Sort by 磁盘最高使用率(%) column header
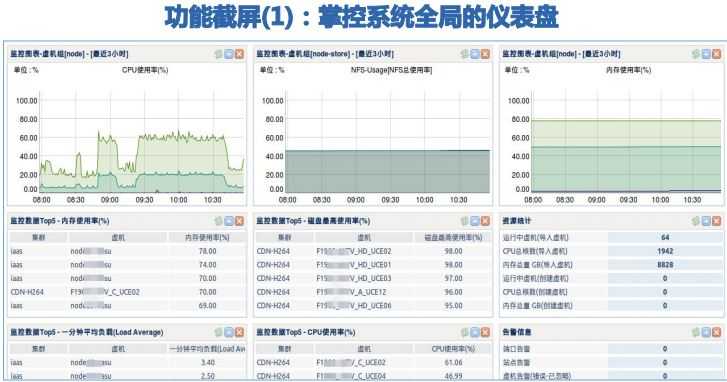 tap(453, 237)
